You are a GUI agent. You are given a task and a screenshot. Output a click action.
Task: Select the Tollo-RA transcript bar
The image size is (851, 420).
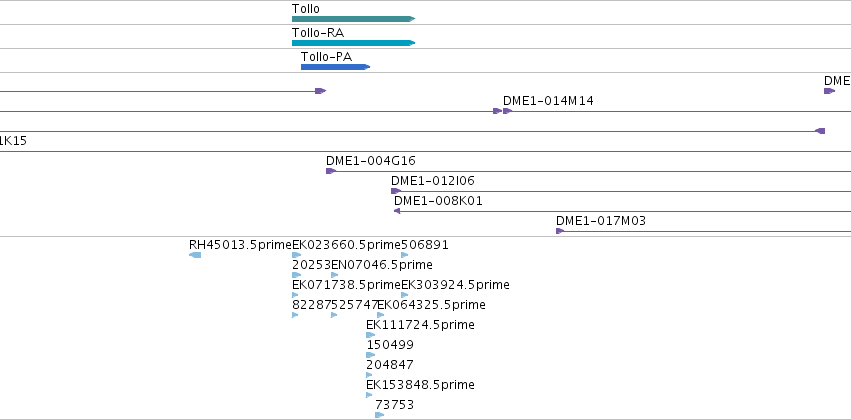353,43
